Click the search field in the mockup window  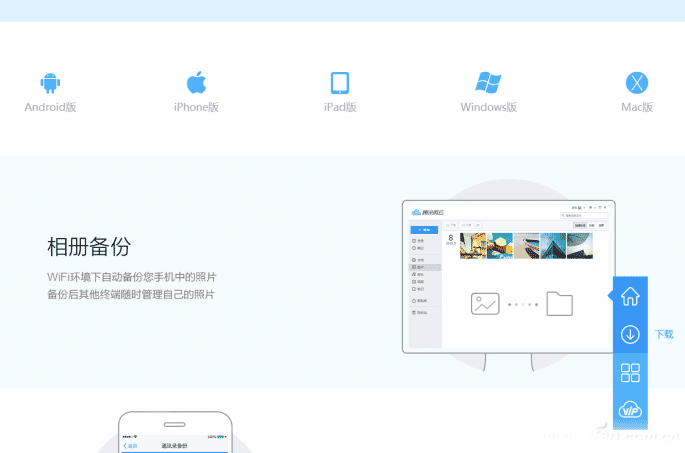[584, 215]
